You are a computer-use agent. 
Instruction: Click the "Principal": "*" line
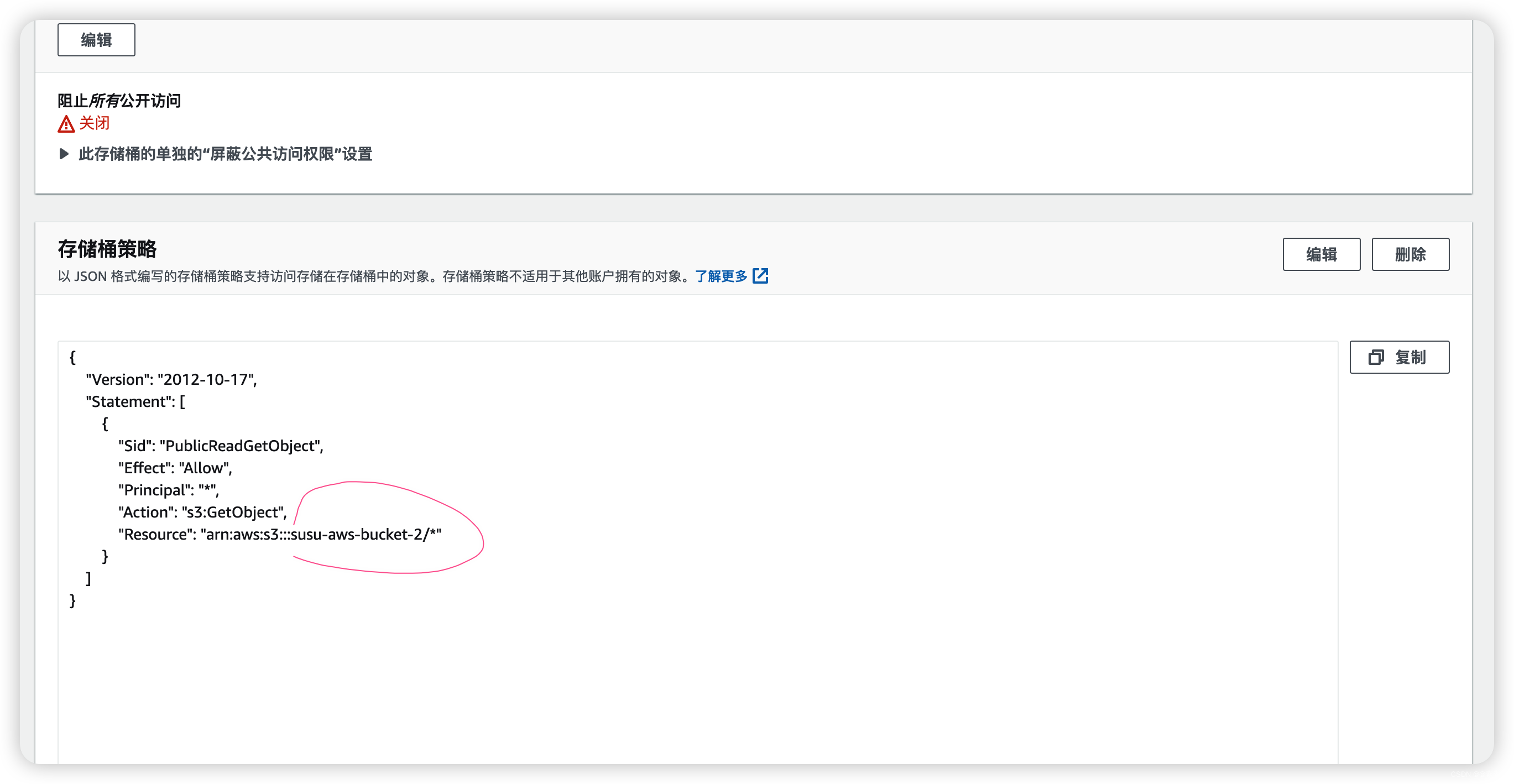(169, 490)
